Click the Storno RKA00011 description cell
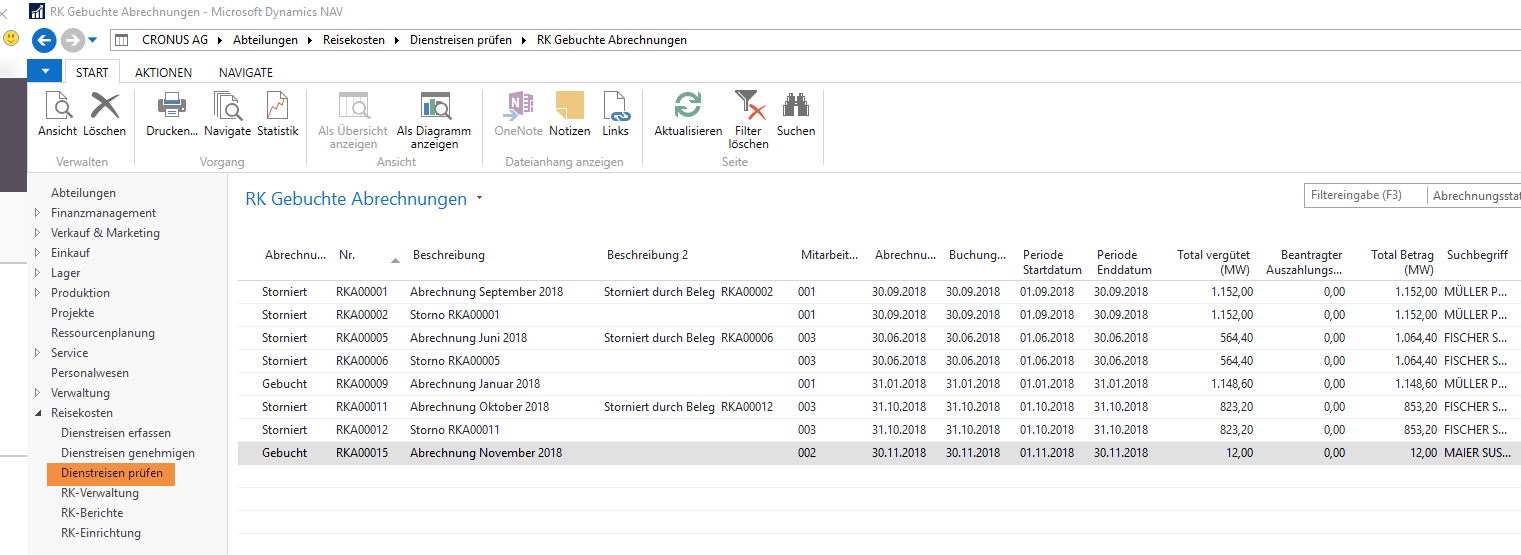The height and width of the screenshot is (555, 1521). pyautogui.click(x=454, y=430)
